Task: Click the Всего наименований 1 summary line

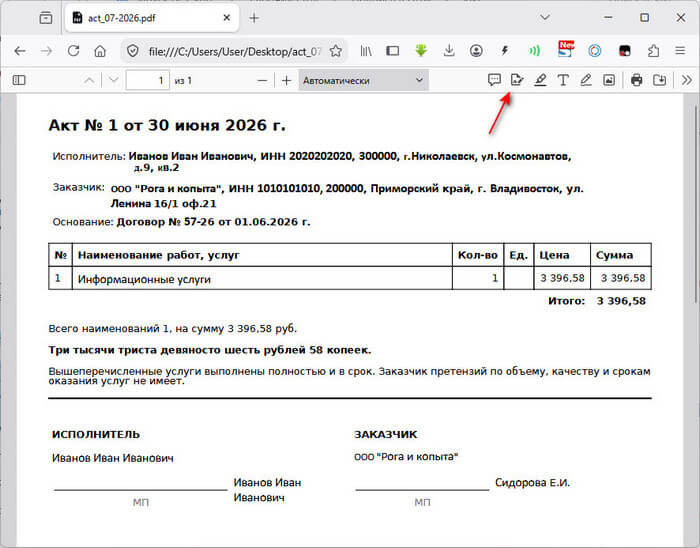Action: pos(172,328)
